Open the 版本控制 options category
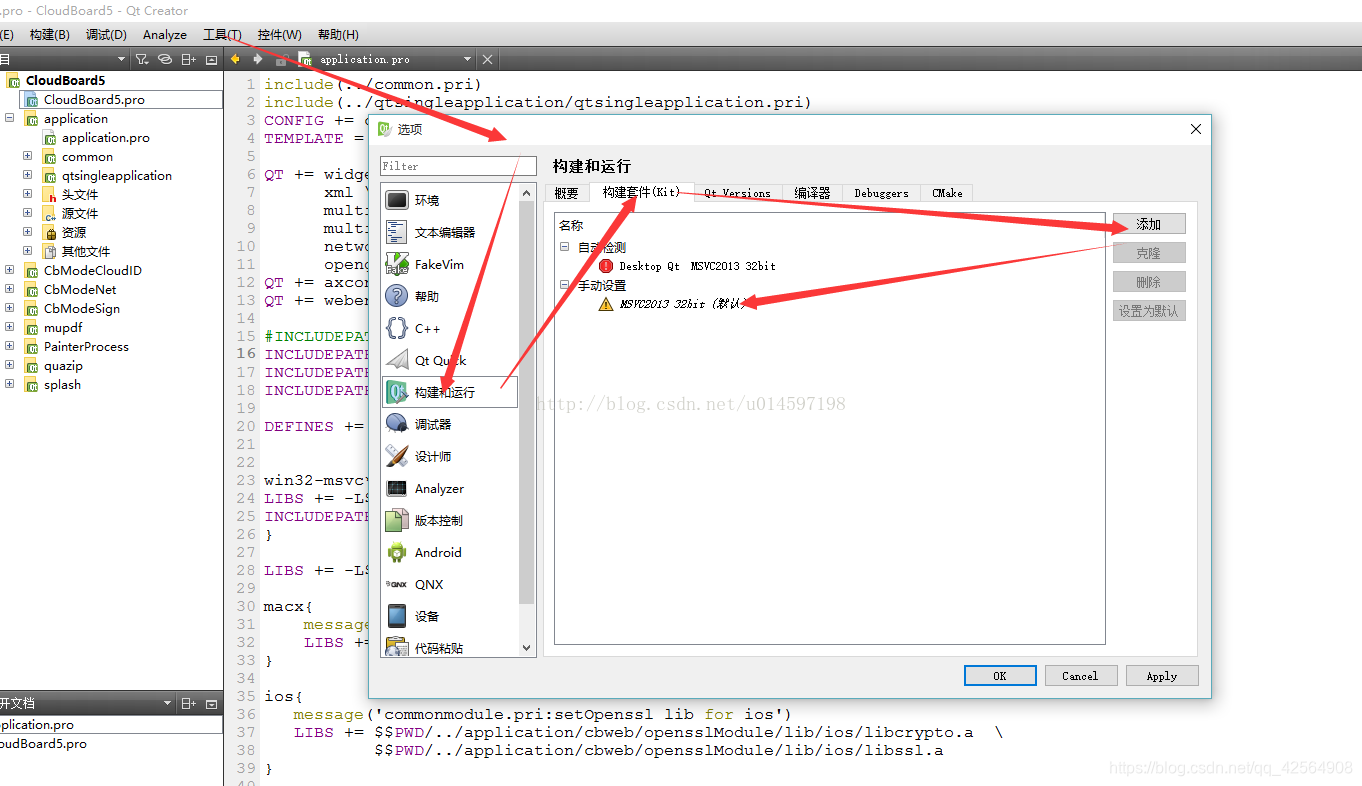The image size is (1362, 786). pos(450,520)
